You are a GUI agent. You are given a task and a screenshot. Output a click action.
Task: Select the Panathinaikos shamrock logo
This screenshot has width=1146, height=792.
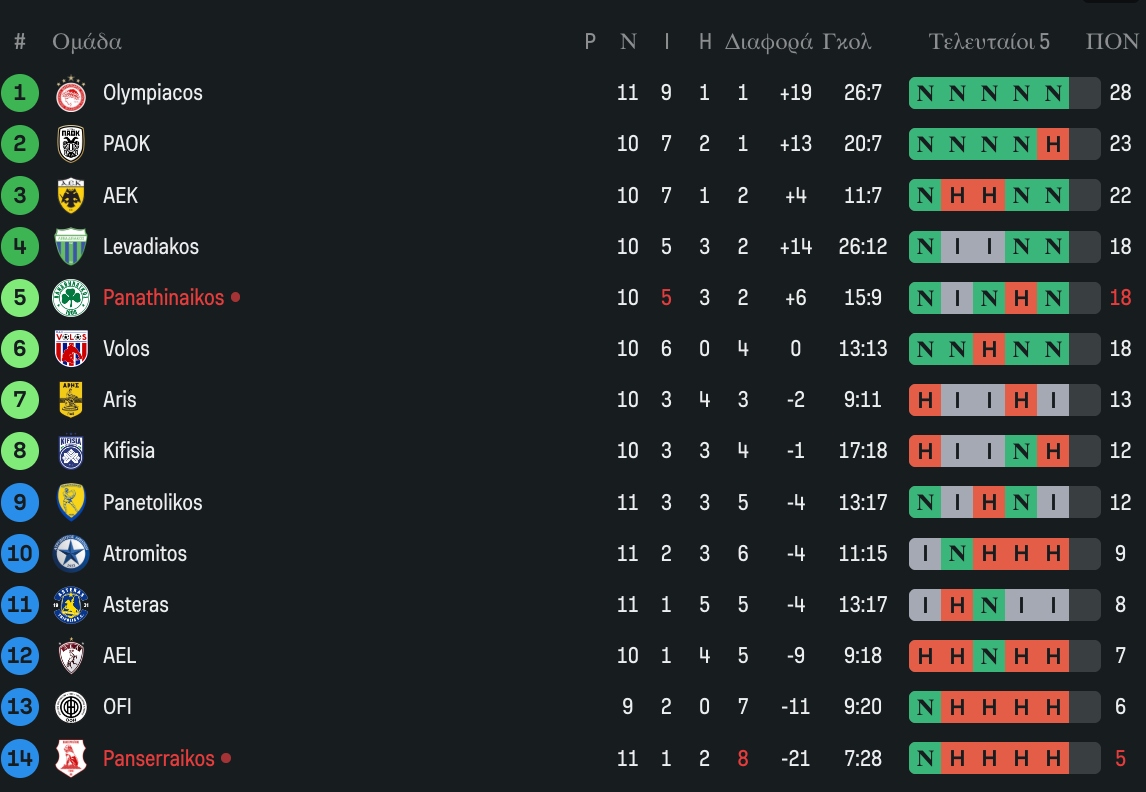point(71,298)
